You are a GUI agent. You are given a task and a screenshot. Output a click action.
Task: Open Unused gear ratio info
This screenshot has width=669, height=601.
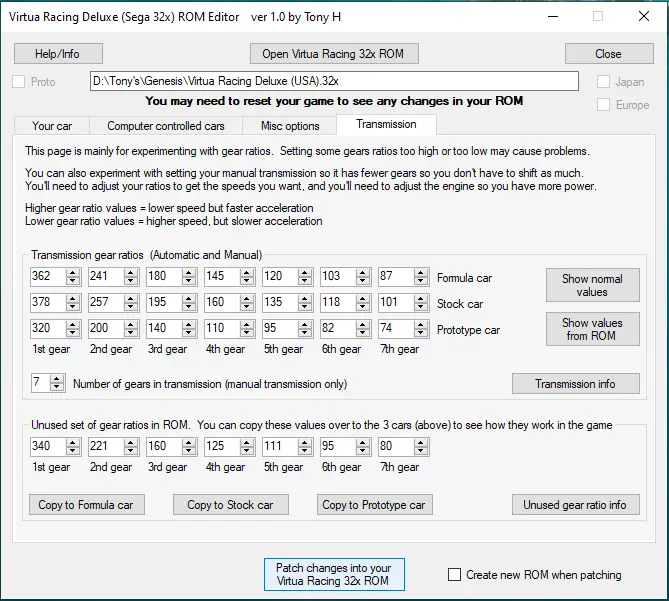click(x=576, y=505)
